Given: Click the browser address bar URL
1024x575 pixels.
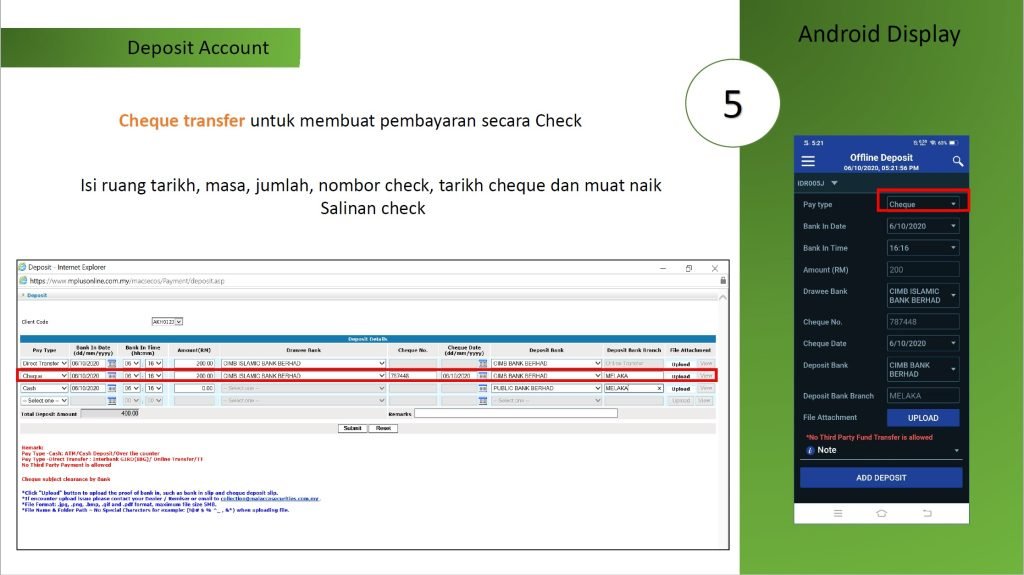Looking at the screenshot, I should [127, 281].
